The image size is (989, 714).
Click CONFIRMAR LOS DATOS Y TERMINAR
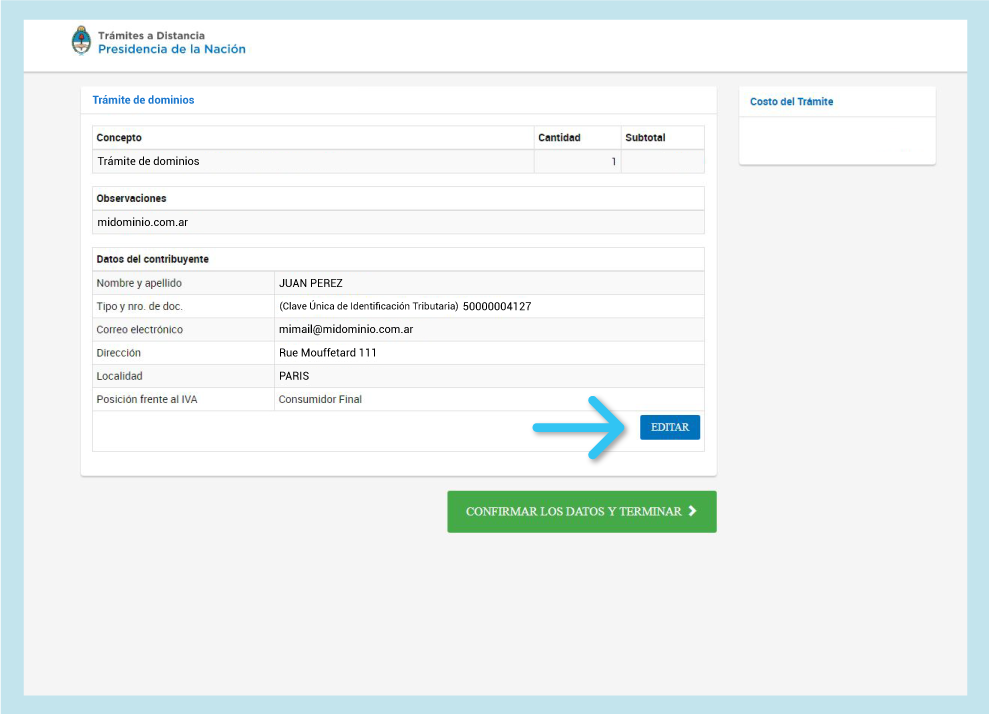tap(573, 511)
